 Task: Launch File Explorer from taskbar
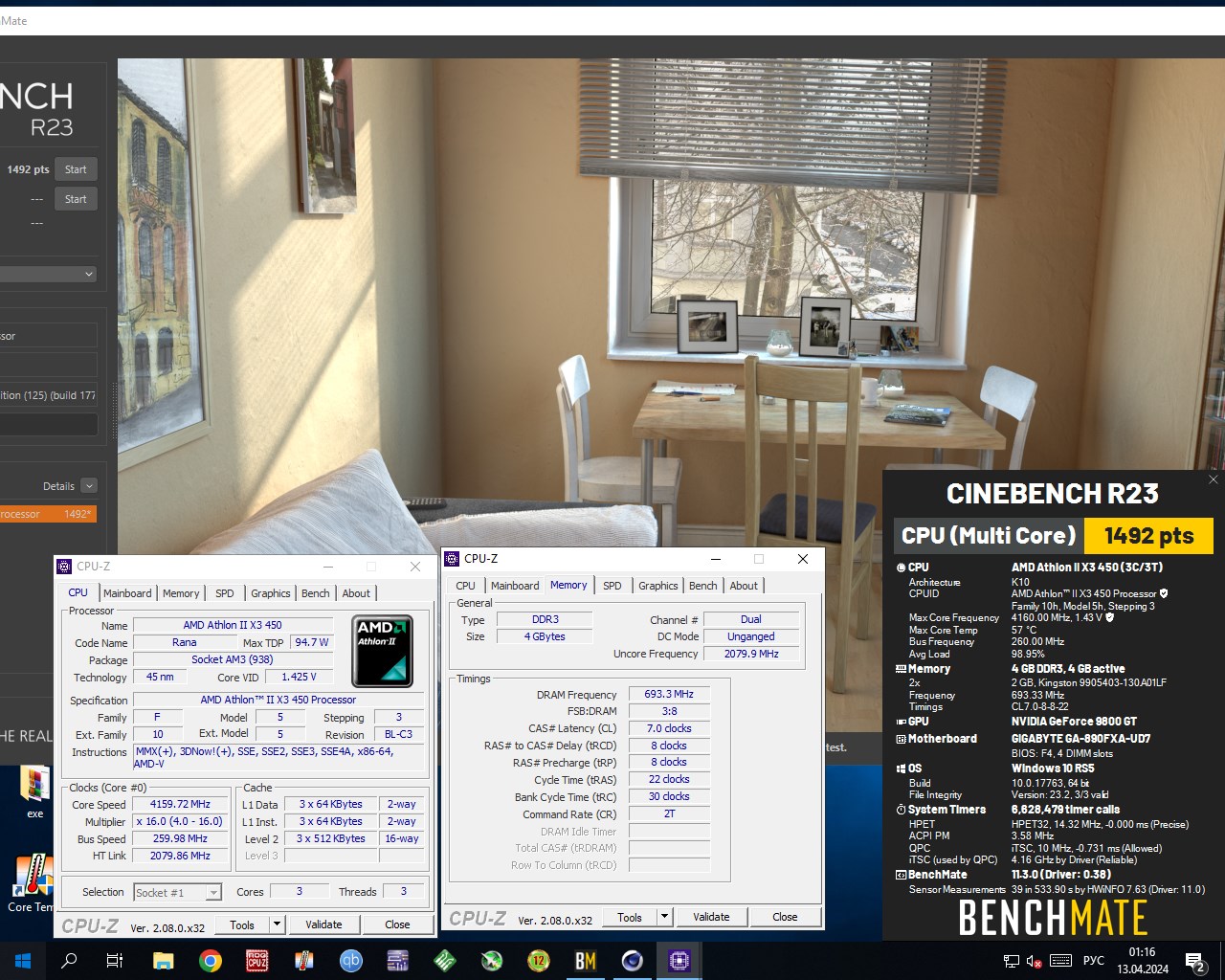point(163,961)
